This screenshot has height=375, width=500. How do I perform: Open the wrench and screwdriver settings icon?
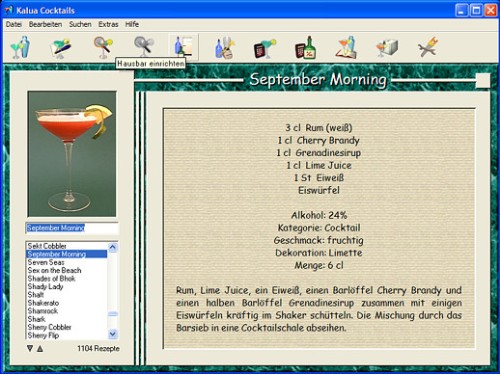[428, 47]
